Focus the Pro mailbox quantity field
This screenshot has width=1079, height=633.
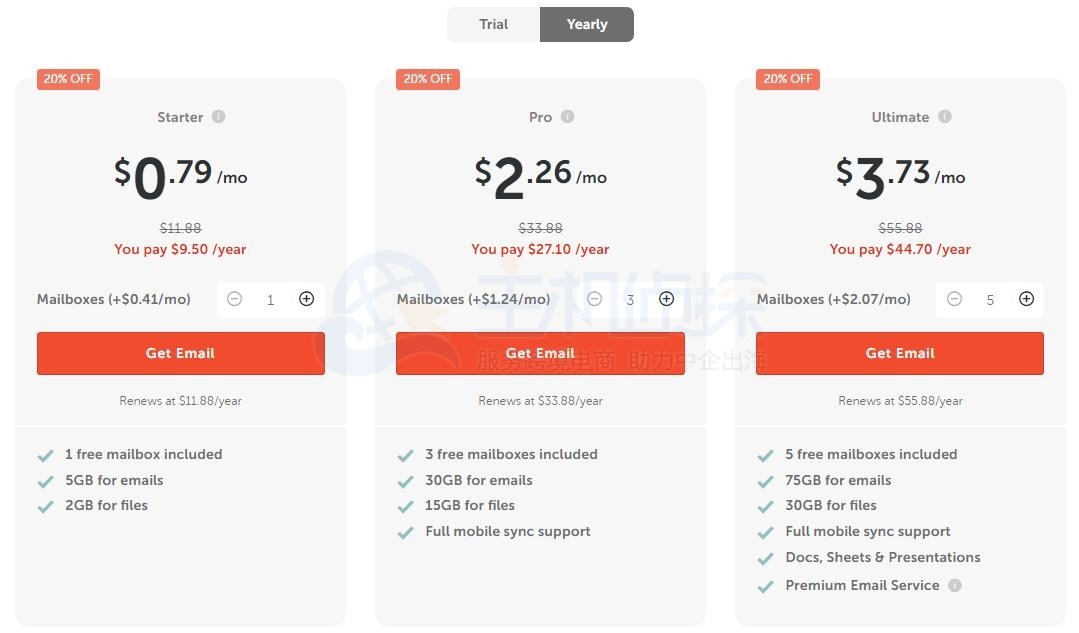630,300
